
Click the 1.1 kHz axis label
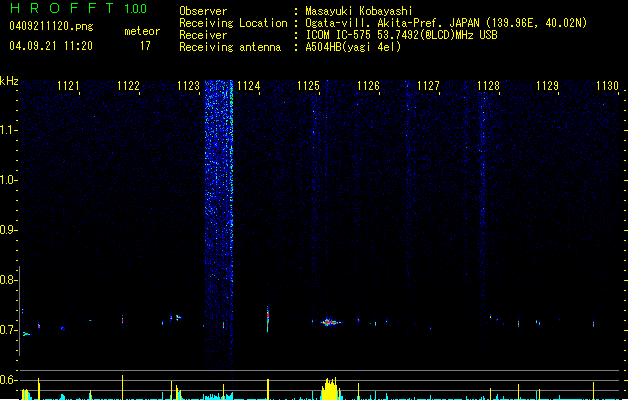(8, 130)
